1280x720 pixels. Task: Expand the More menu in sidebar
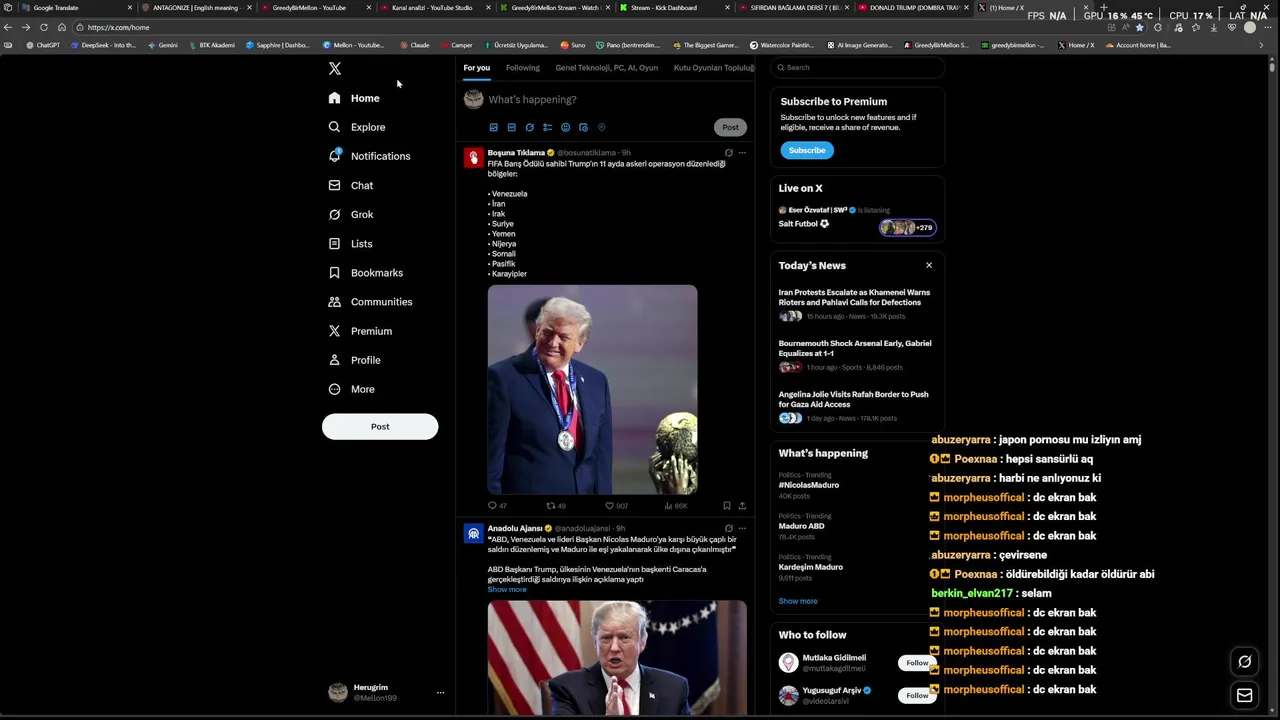351,389
